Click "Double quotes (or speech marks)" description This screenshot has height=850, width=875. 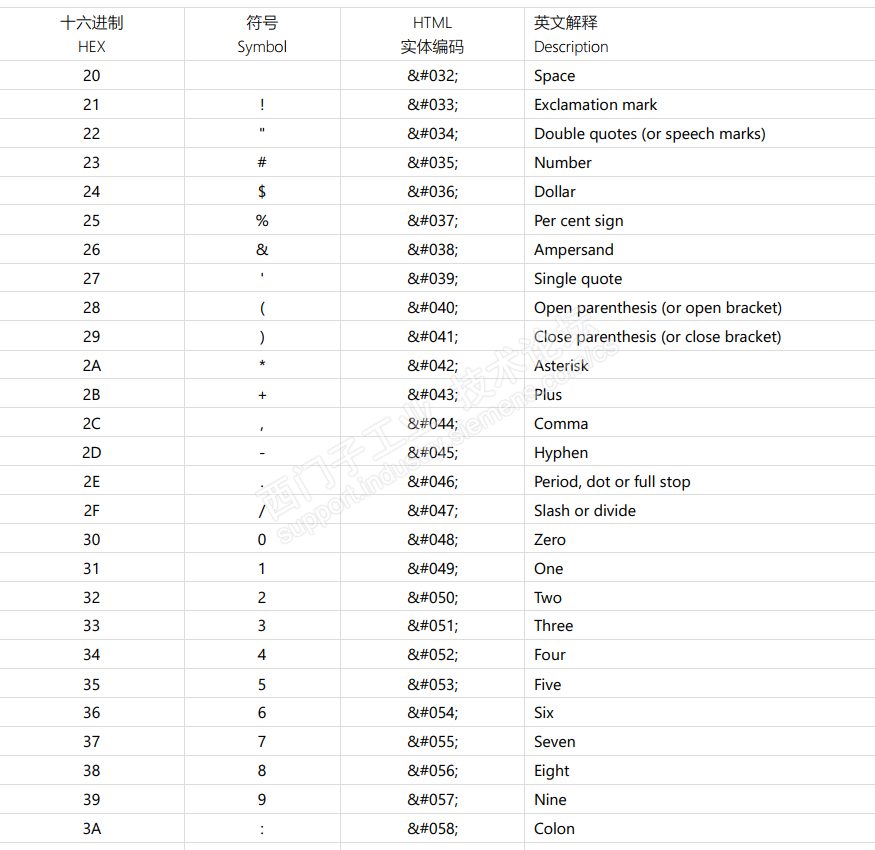(x=649, y=134)
